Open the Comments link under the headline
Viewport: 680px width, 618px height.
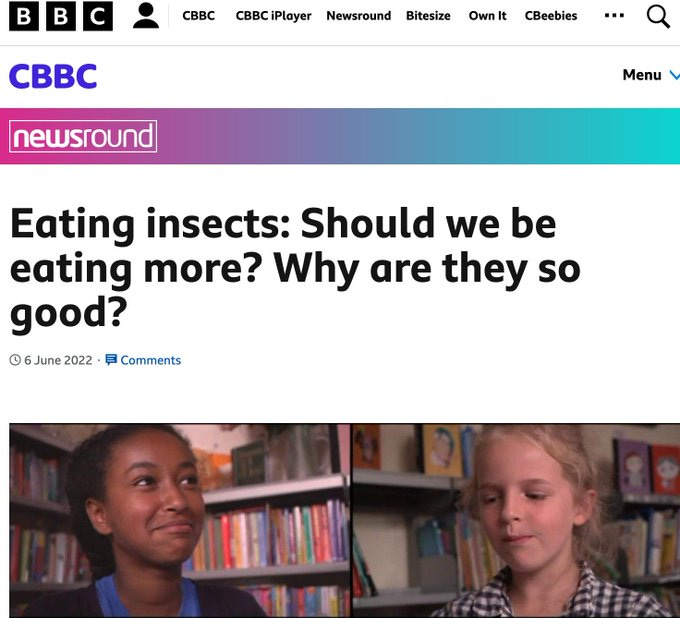150,360
